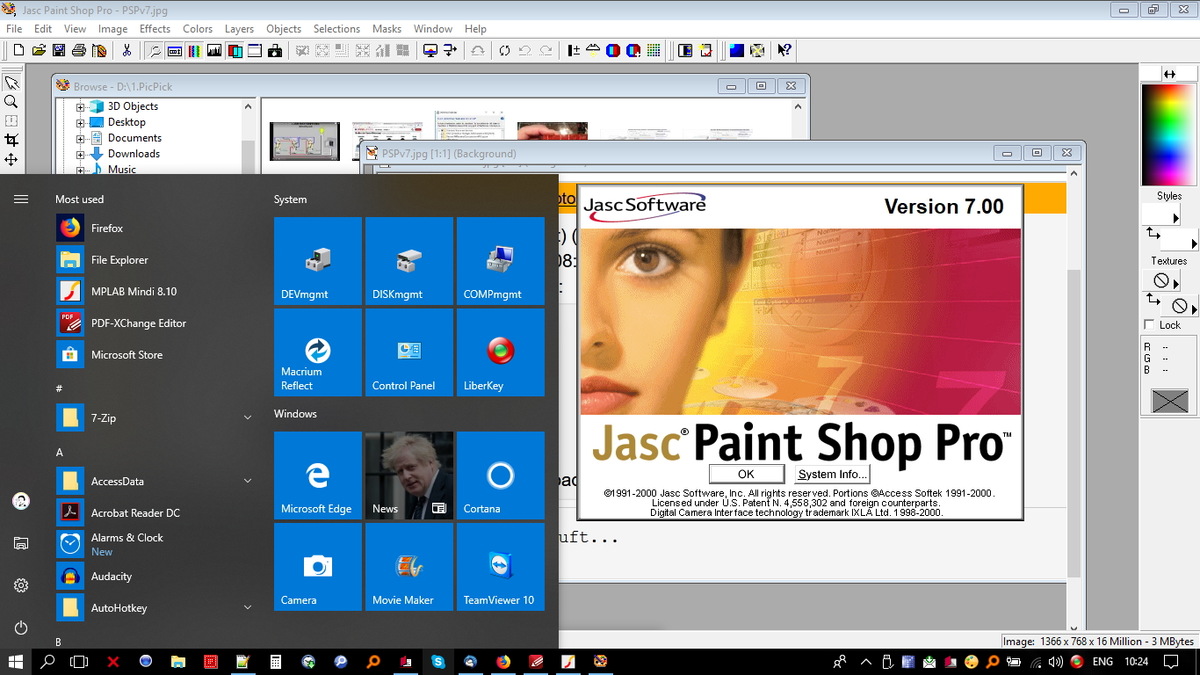This screenshot has width=1200, height=675.
Task: Open Settings gear in Start menu
Action: pos(21,585)
